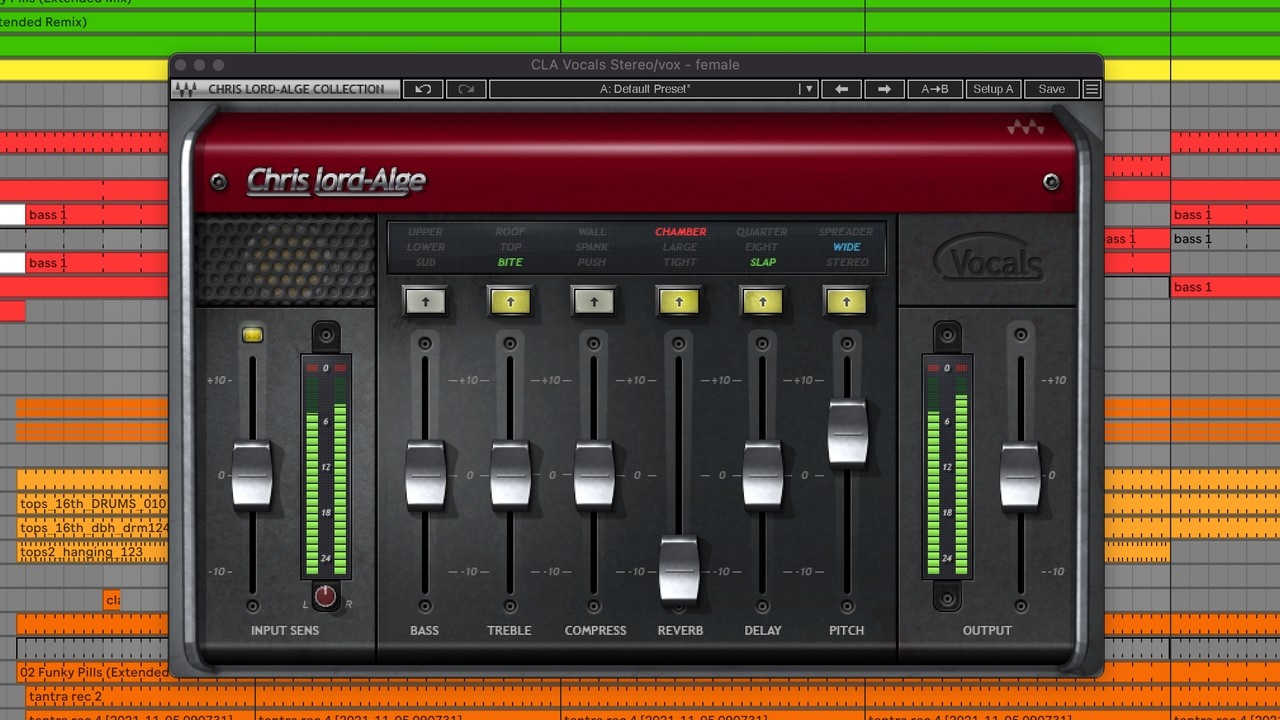Screen dimensions: 1280x720
Task: Click the dim 'SUB' bass mode label
Action: pos(425,262)
